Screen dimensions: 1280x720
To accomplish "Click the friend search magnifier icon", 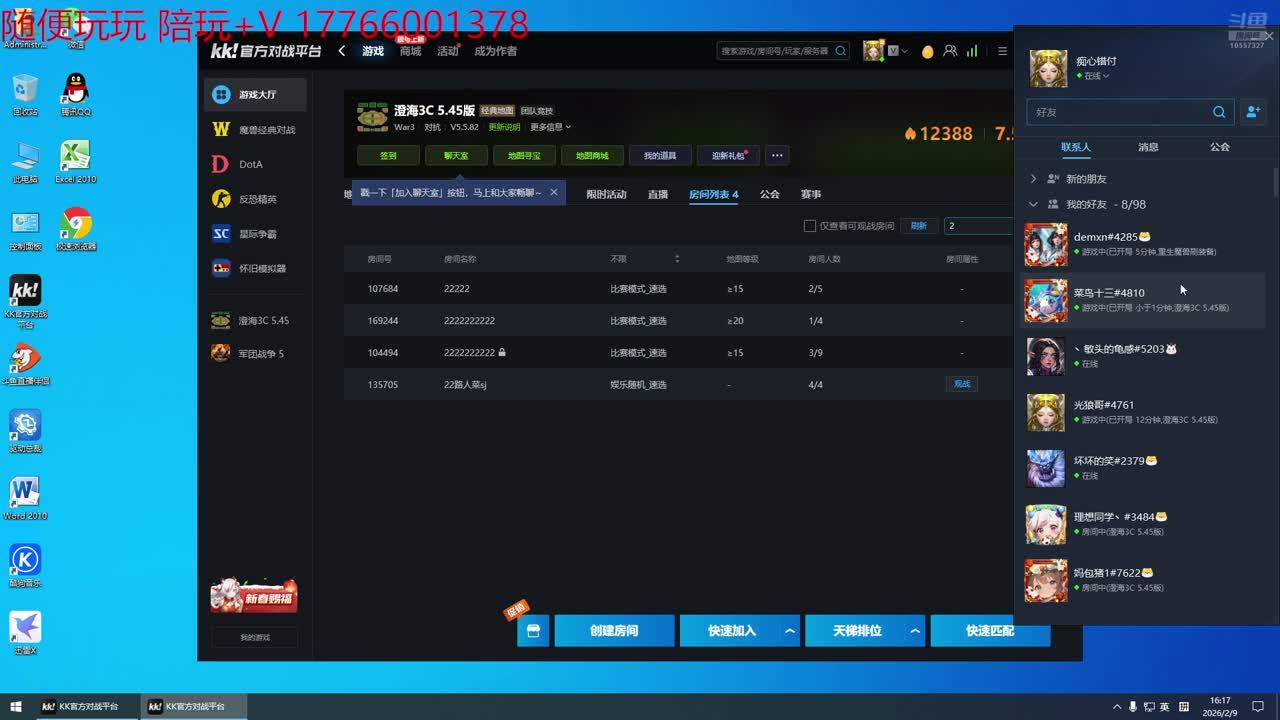I will pyautogui.click(x=1218, y=112).
